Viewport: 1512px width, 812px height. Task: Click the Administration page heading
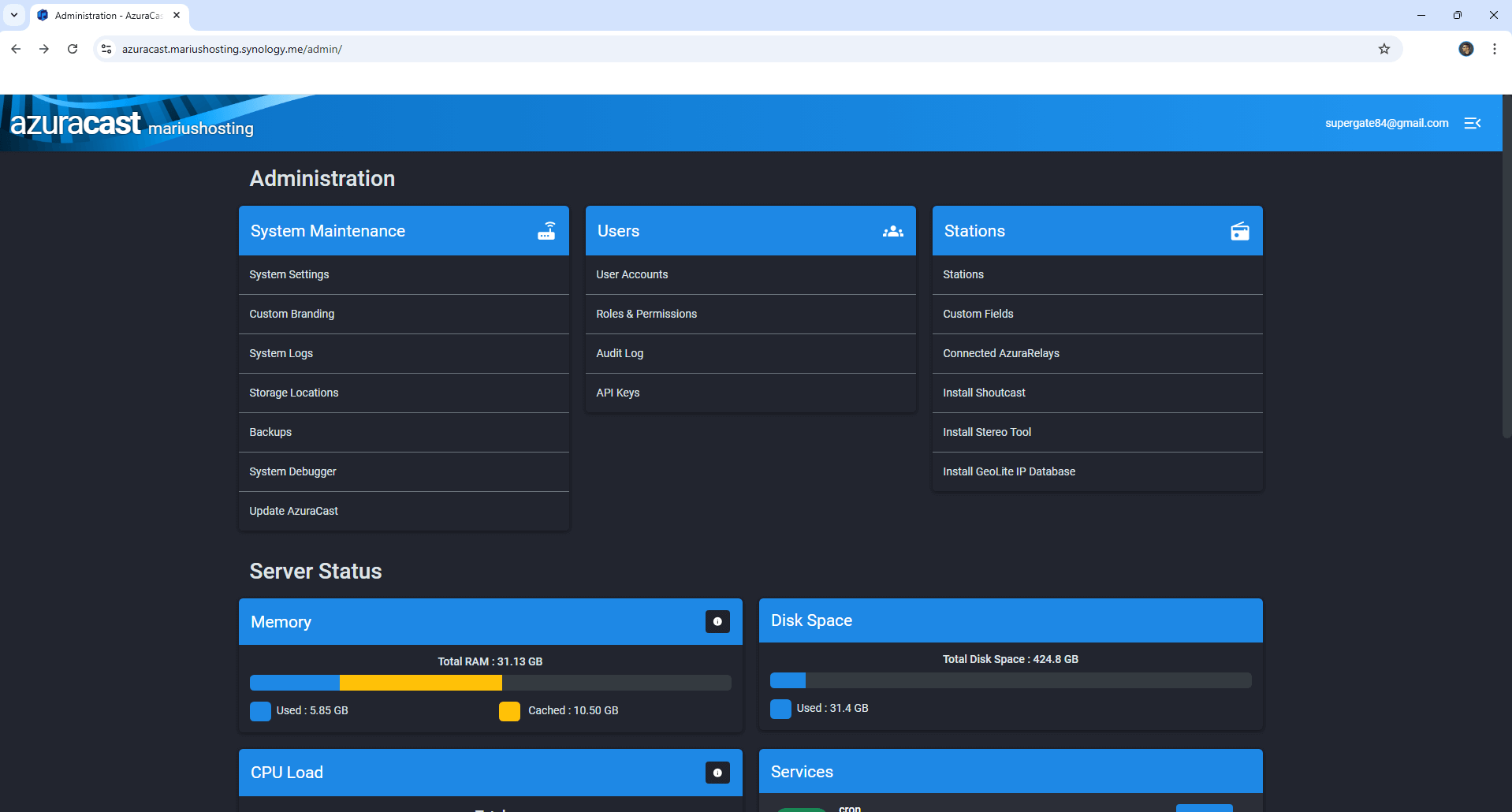(x=322, y=179)
